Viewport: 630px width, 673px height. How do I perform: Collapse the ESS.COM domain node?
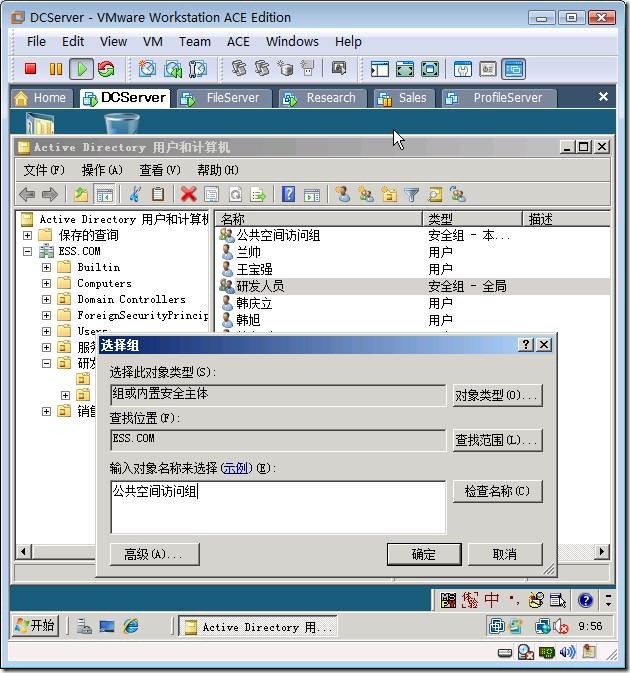point(27,251)
